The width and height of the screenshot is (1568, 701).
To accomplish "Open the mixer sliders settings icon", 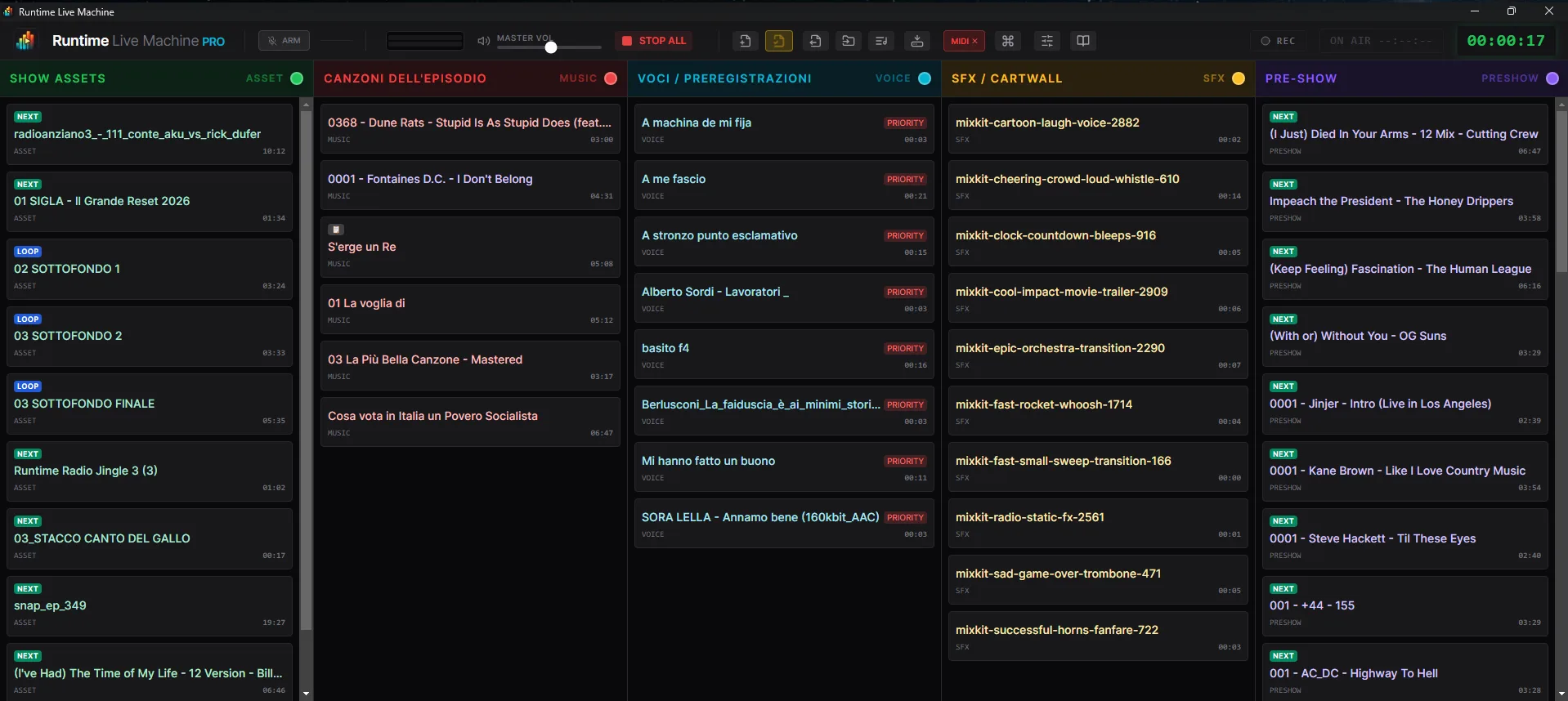I will pyautogui.click(x=1047, y=41).
